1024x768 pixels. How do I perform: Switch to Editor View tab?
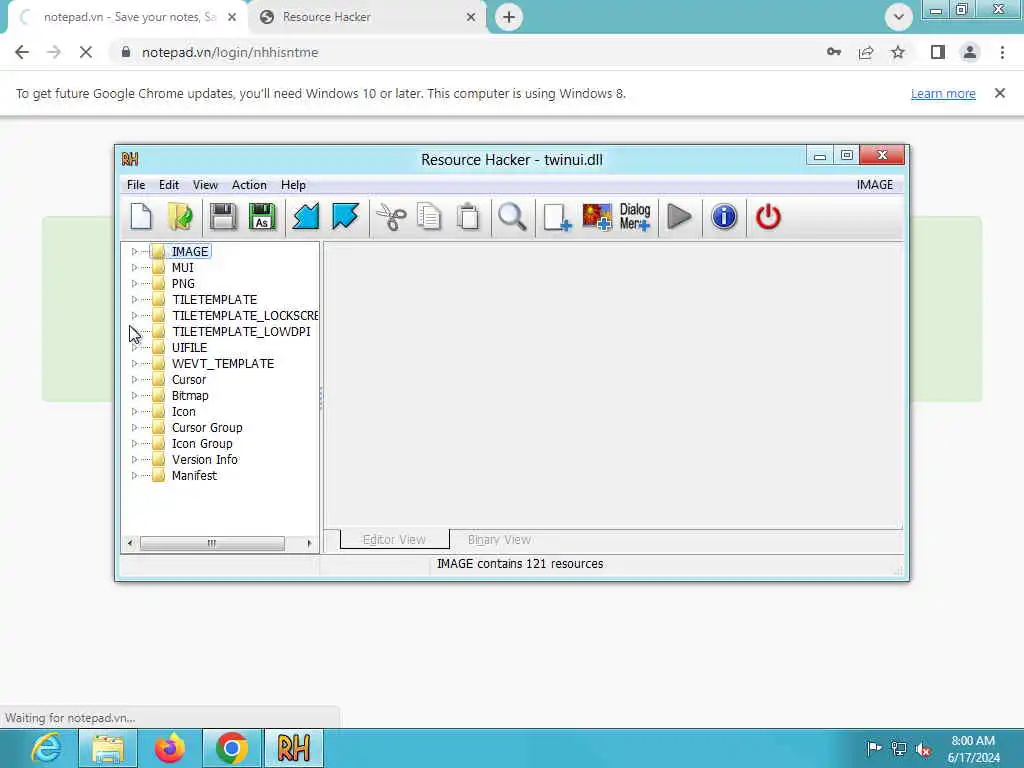coord(394,539)
